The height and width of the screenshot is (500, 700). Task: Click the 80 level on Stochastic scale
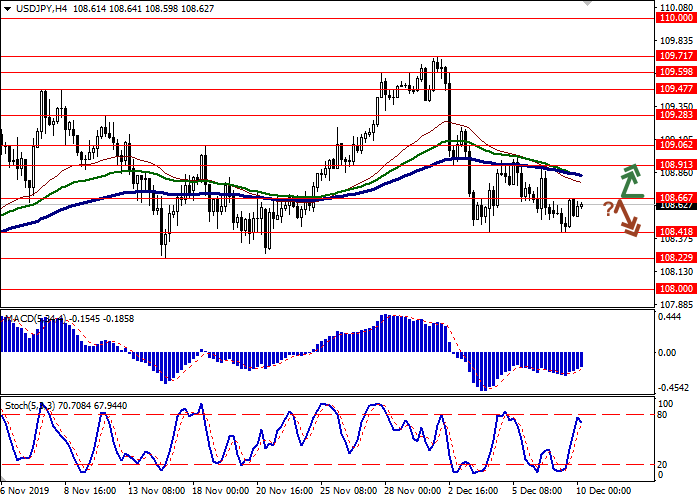[664, 414]
